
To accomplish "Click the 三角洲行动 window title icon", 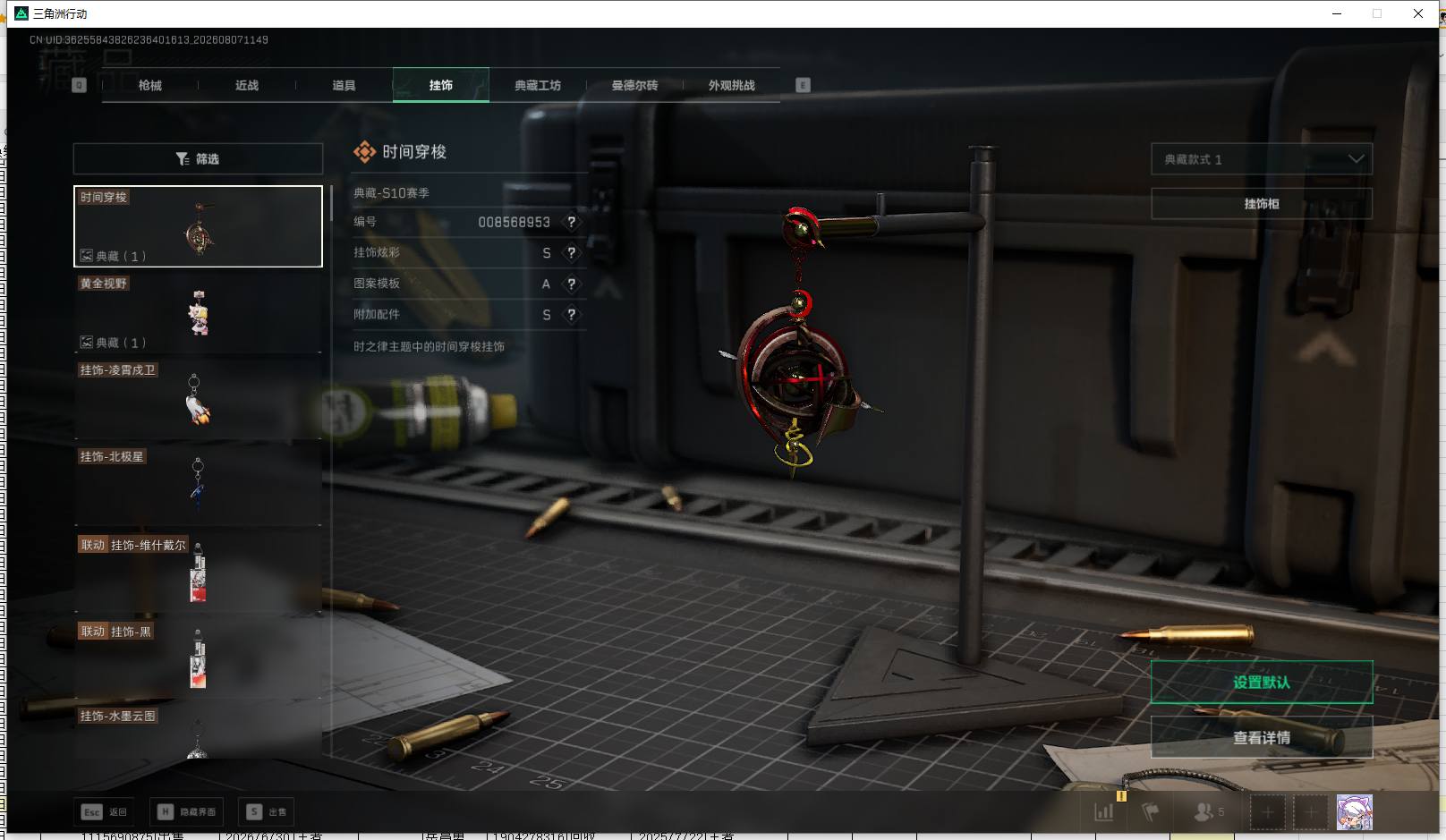I will 21,13.
